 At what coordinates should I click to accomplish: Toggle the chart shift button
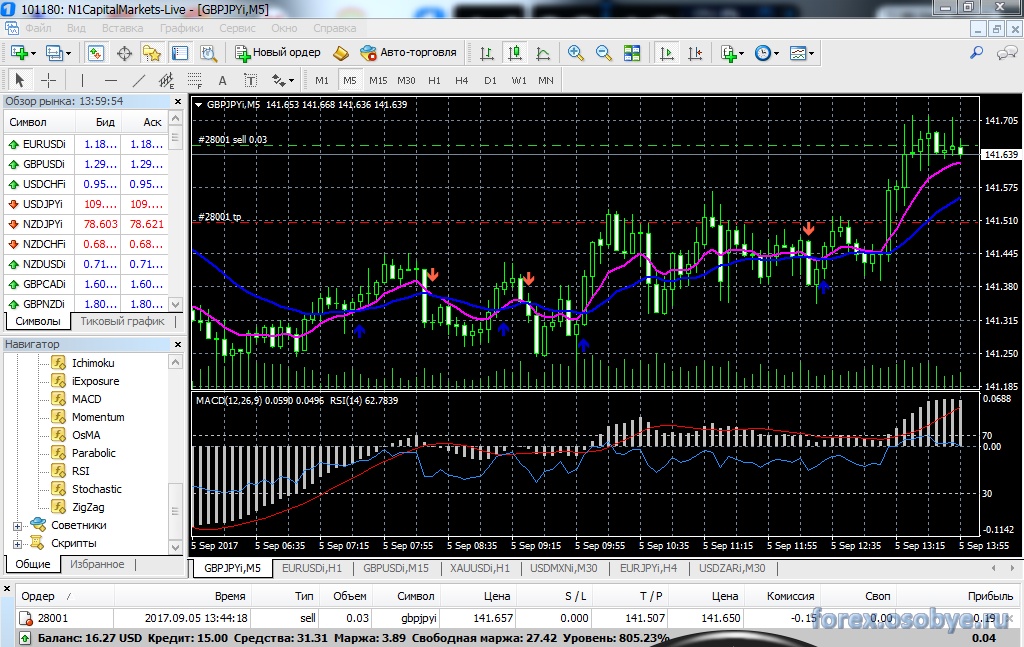pyautogui.click(x=694, y=53)
